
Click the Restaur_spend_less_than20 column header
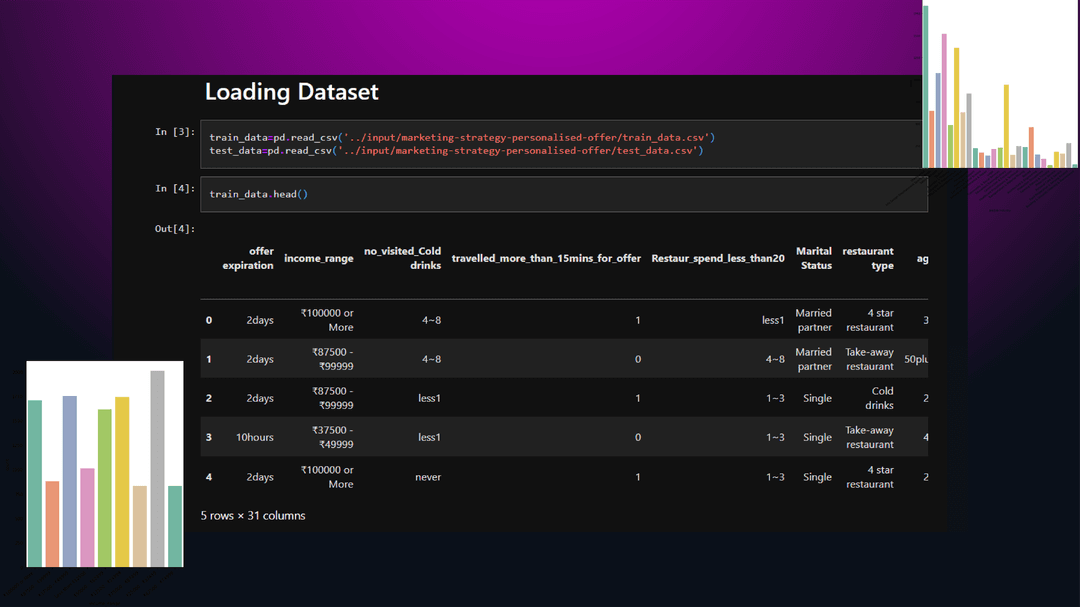tap(718, 259)
